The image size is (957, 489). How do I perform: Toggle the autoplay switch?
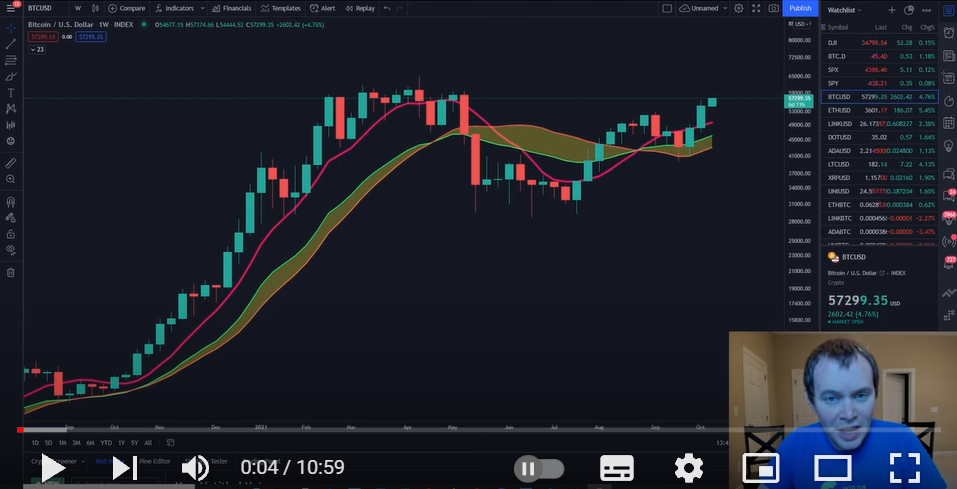539,468
